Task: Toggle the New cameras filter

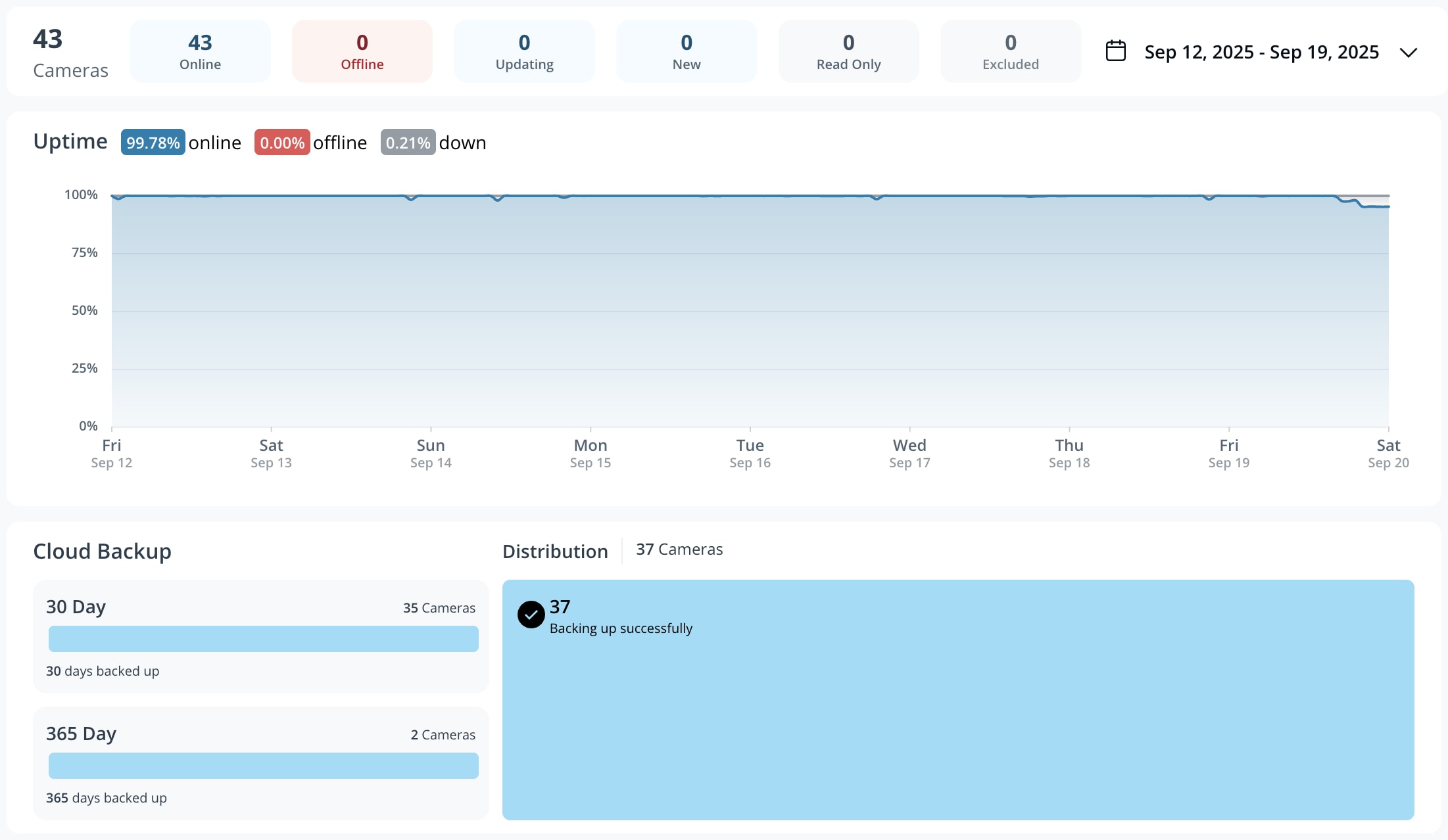Action: [x=686, y=51]
